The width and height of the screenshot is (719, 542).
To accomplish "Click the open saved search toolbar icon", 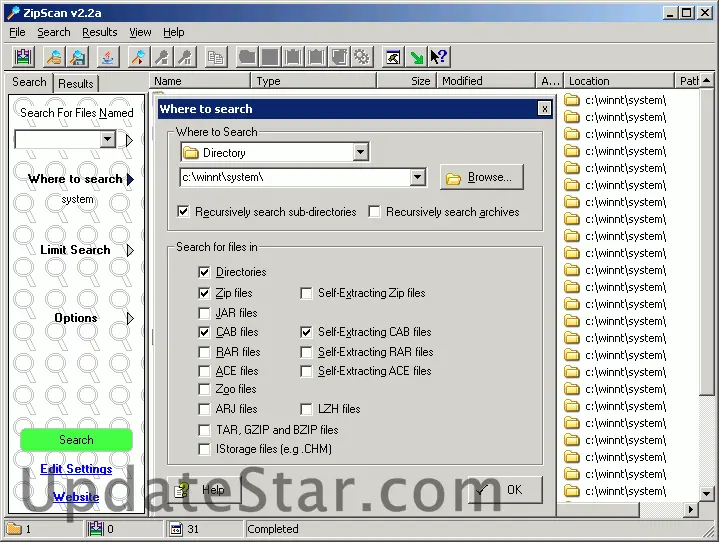I will pyautogui.click(x=54, y=57).
